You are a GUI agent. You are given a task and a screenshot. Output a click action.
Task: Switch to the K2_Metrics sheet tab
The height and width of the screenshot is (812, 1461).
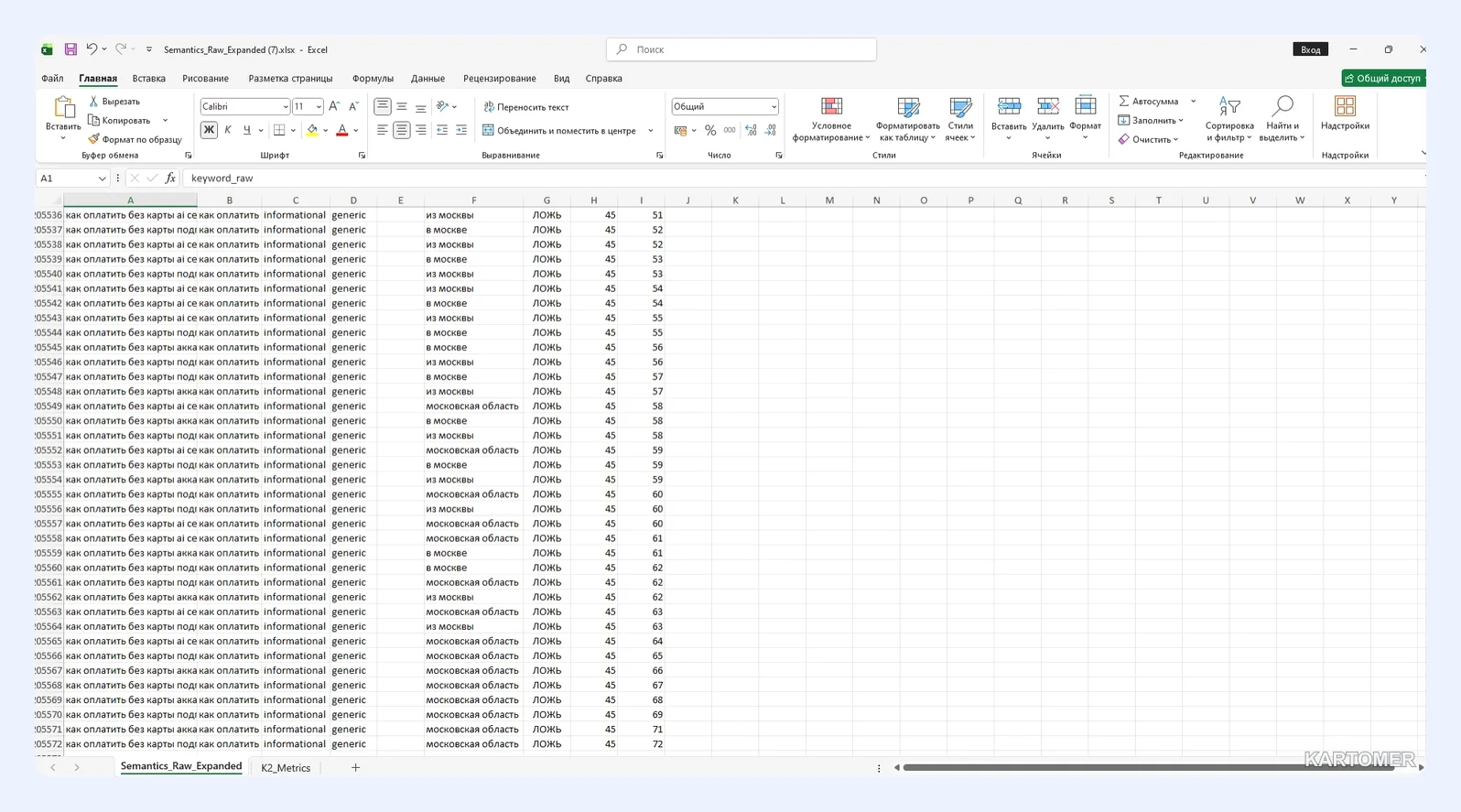(x=286, y=768)
